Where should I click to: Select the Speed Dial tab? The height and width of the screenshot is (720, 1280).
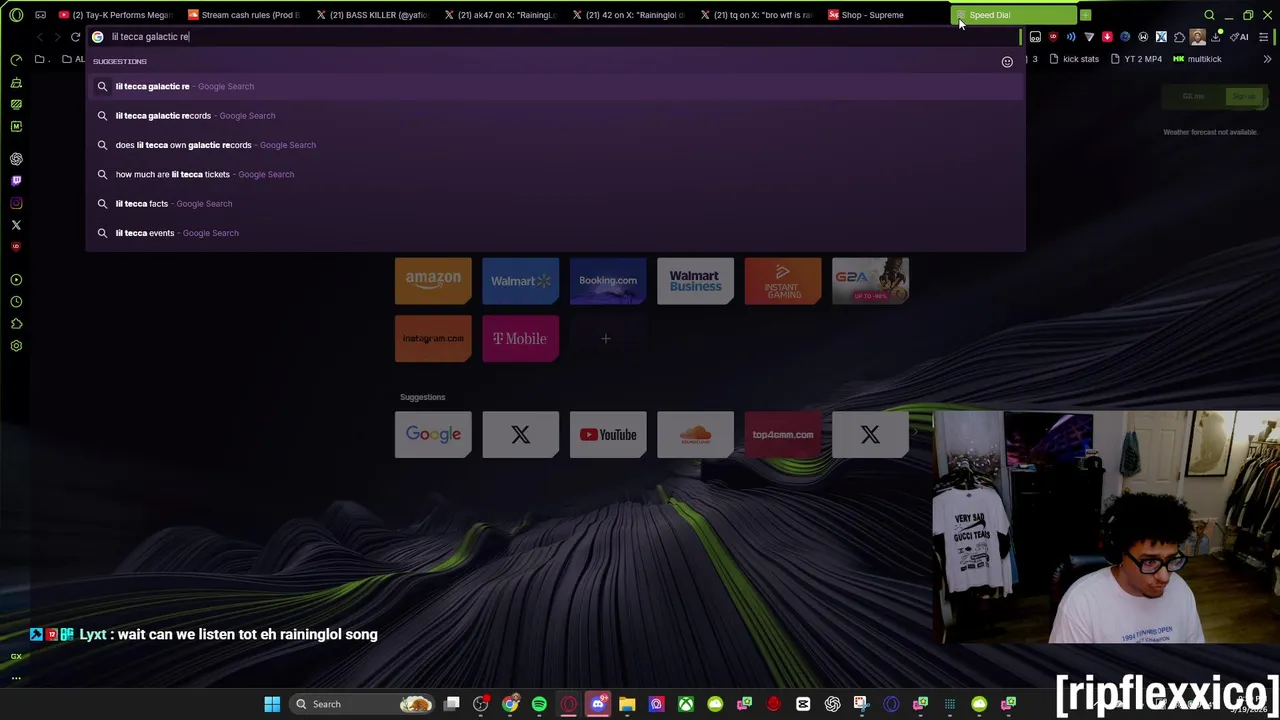[1013, 15]
